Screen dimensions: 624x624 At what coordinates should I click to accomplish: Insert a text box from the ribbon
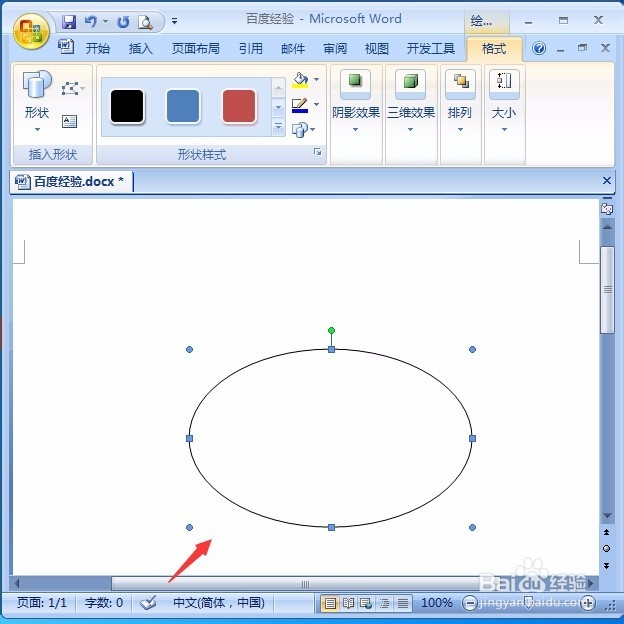point(69,121)
